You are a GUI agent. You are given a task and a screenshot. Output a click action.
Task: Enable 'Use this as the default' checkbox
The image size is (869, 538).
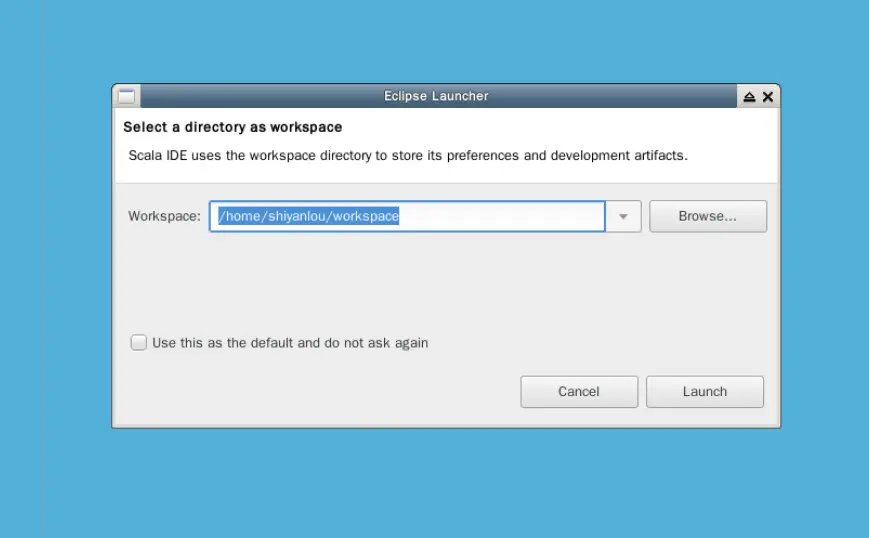(139, 342)
